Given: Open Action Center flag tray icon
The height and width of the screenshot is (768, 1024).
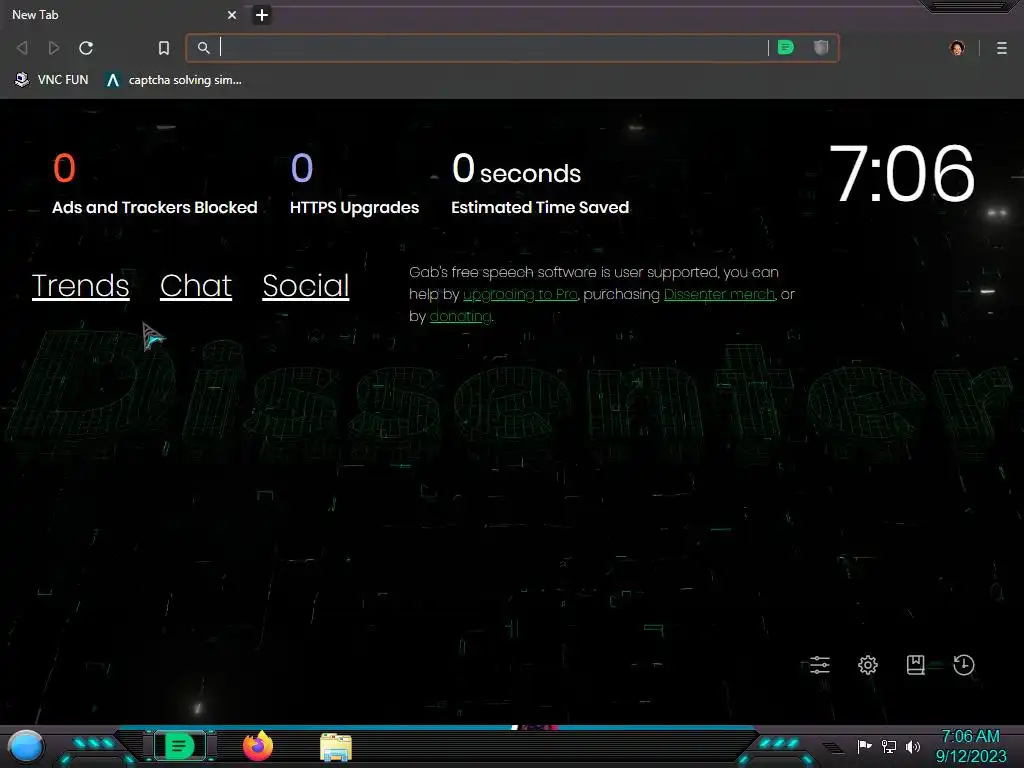Looking at the screenshot, I should (x=864, y=746).
